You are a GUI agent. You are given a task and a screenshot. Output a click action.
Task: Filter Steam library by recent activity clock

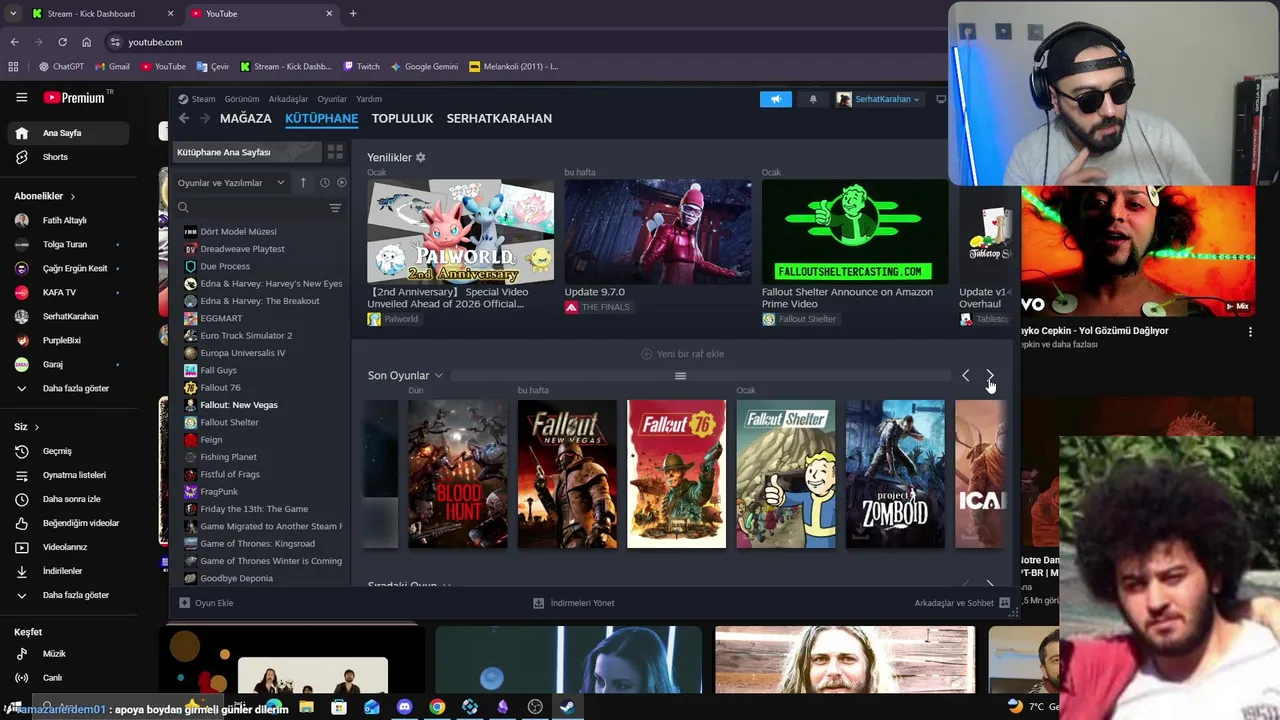coord(324,183)
